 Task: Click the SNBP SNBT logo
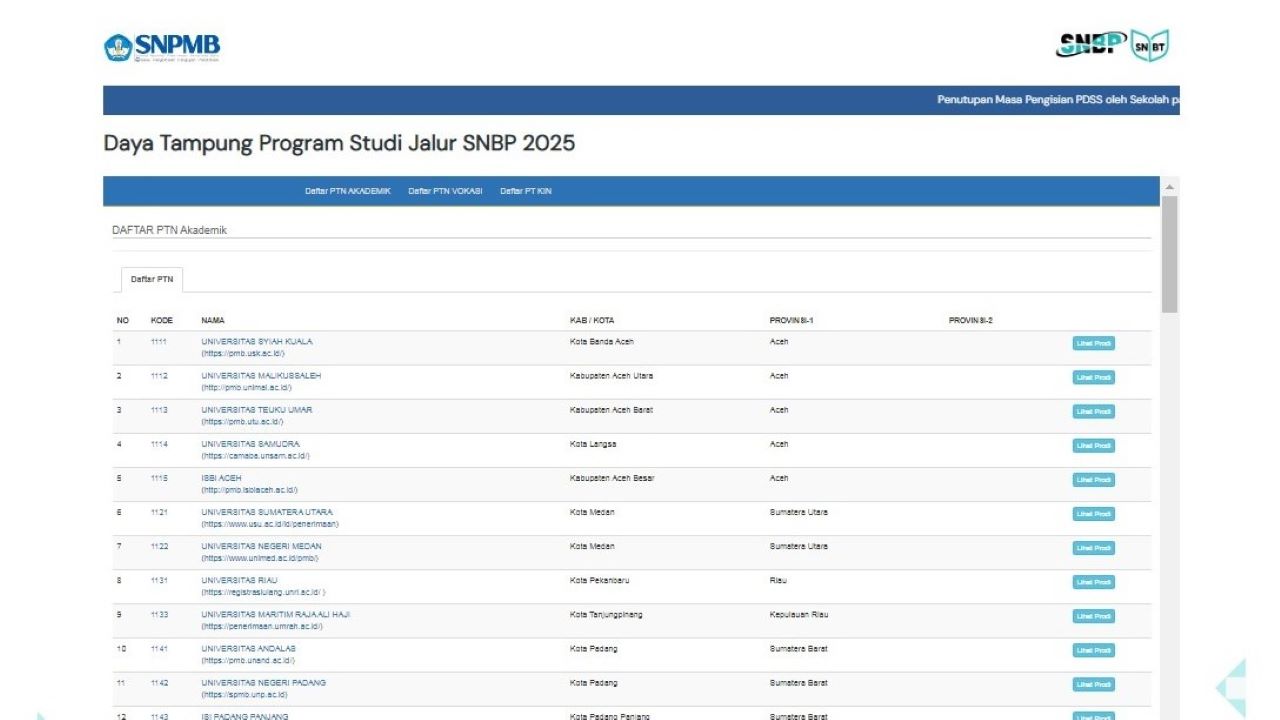pos(1113,45)
